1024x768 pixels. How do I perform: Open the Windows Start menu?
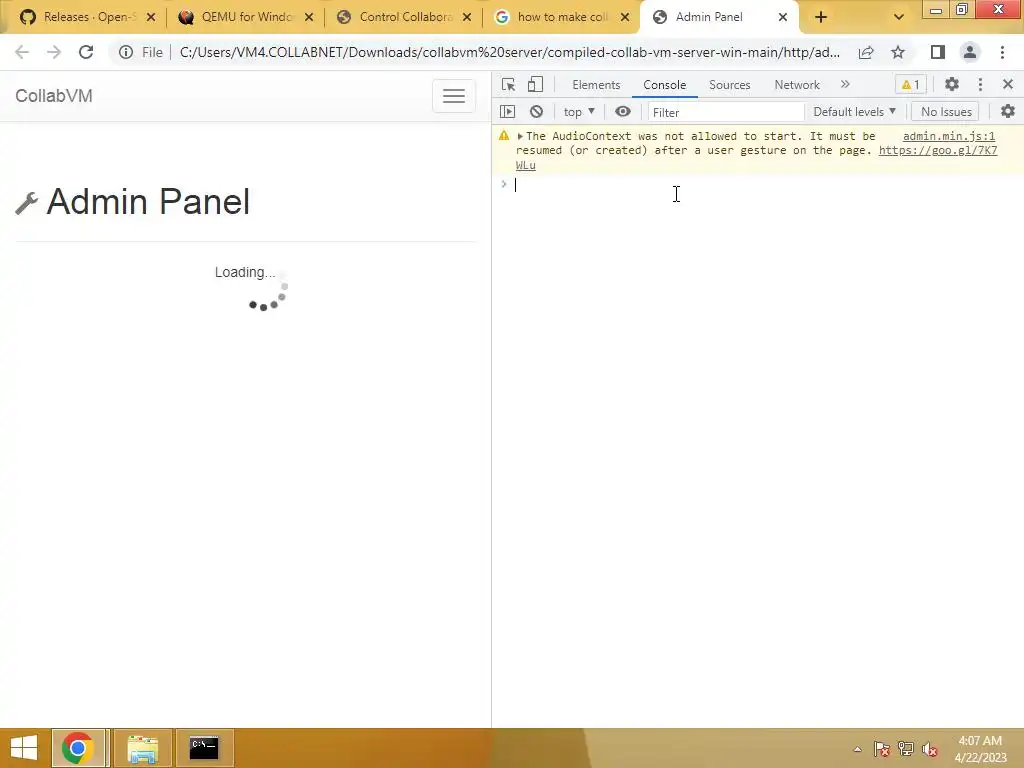click(x=24, y=748)
